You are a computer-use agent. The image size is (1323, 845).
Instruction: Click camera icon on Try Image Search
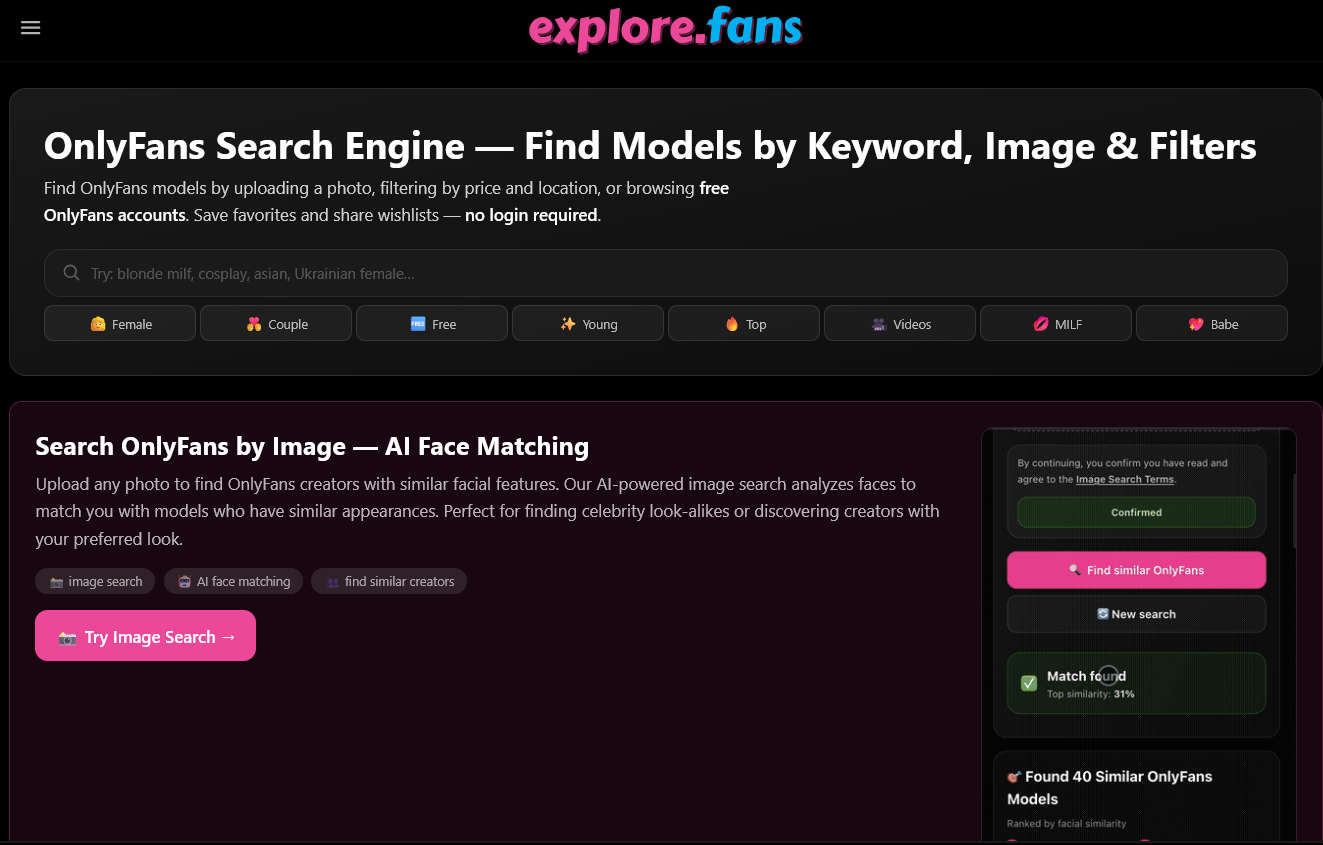(68, 638)
